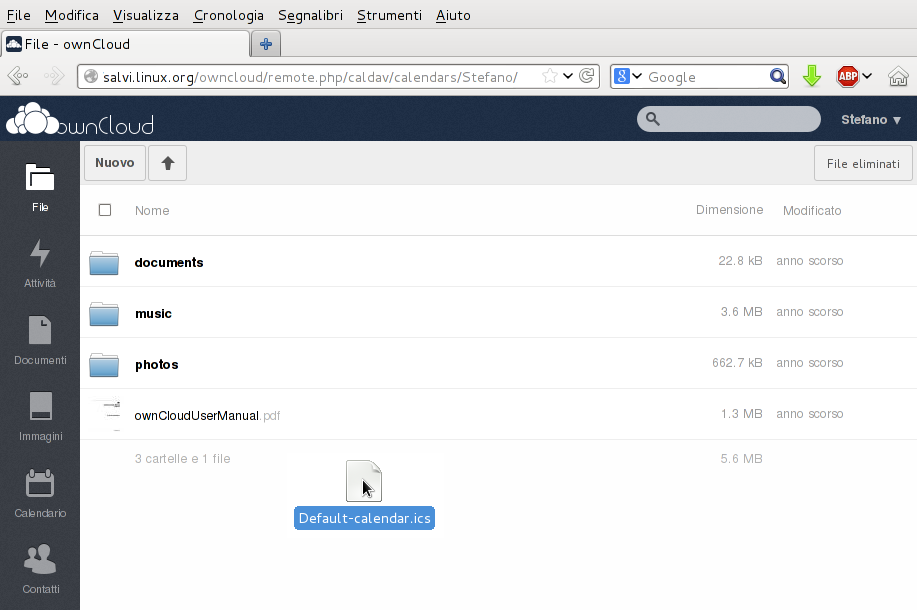Open the Segnalibri menu
This screenshot has width=917, height=610.
311,15
